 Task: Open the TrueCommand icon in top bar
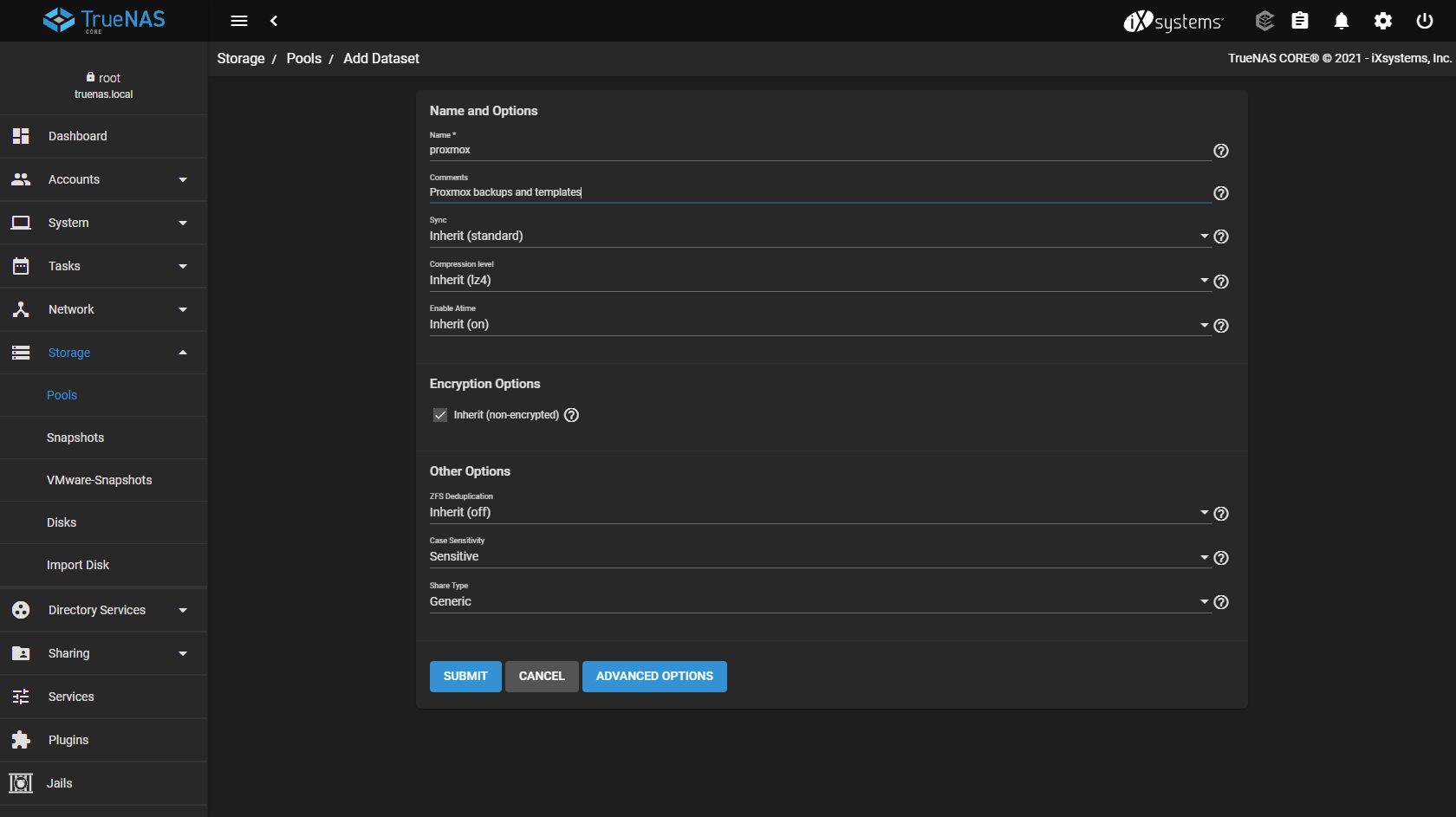pyautogui.click(x=1264, y=21)
